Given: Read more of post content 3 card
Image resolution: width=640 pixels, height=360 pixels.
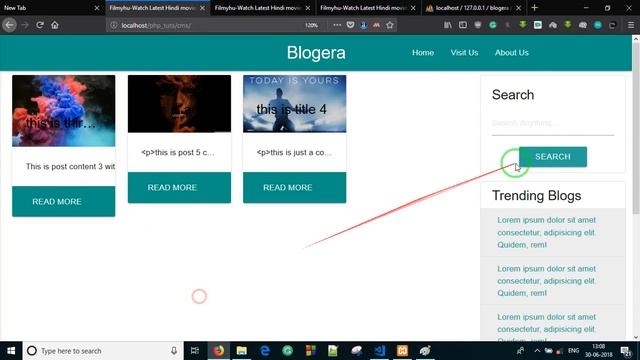Looking at the screenshot, I should 64,202.
